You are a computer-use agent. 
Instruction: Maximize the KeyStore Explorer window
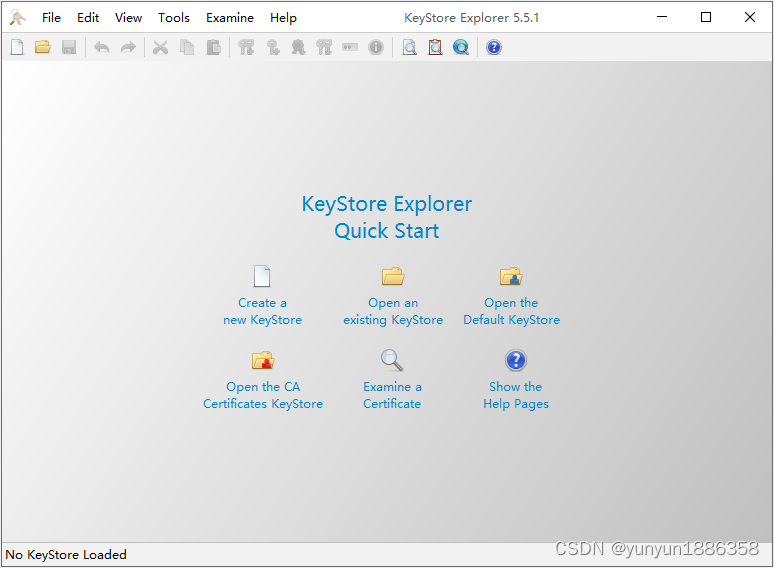706,17
